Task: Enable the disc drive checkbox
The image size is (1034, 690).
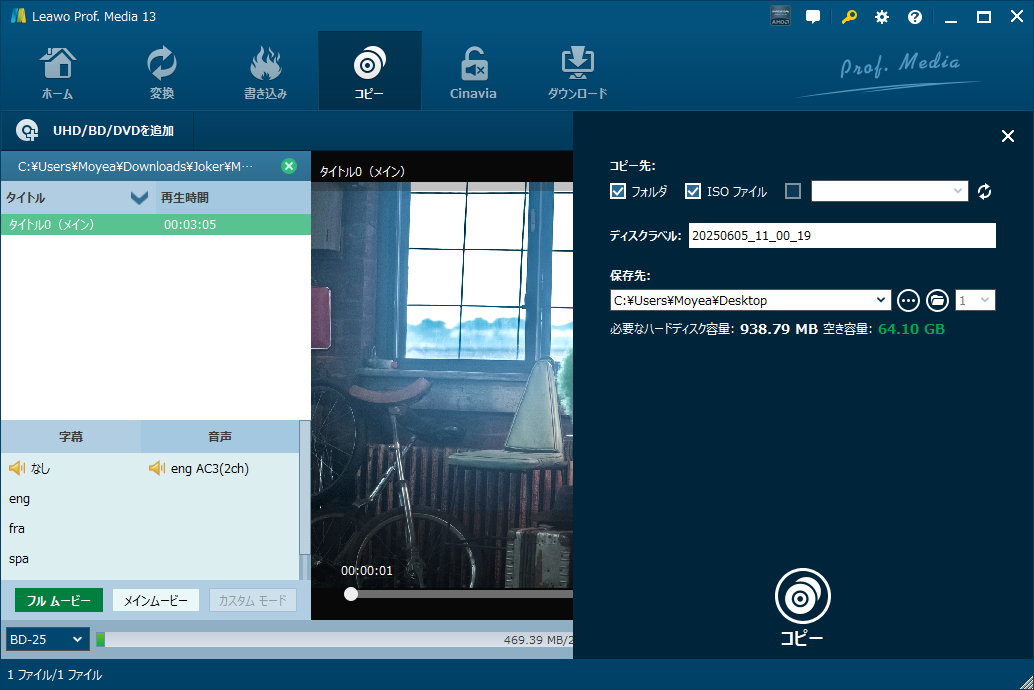Action: (793, 191)
